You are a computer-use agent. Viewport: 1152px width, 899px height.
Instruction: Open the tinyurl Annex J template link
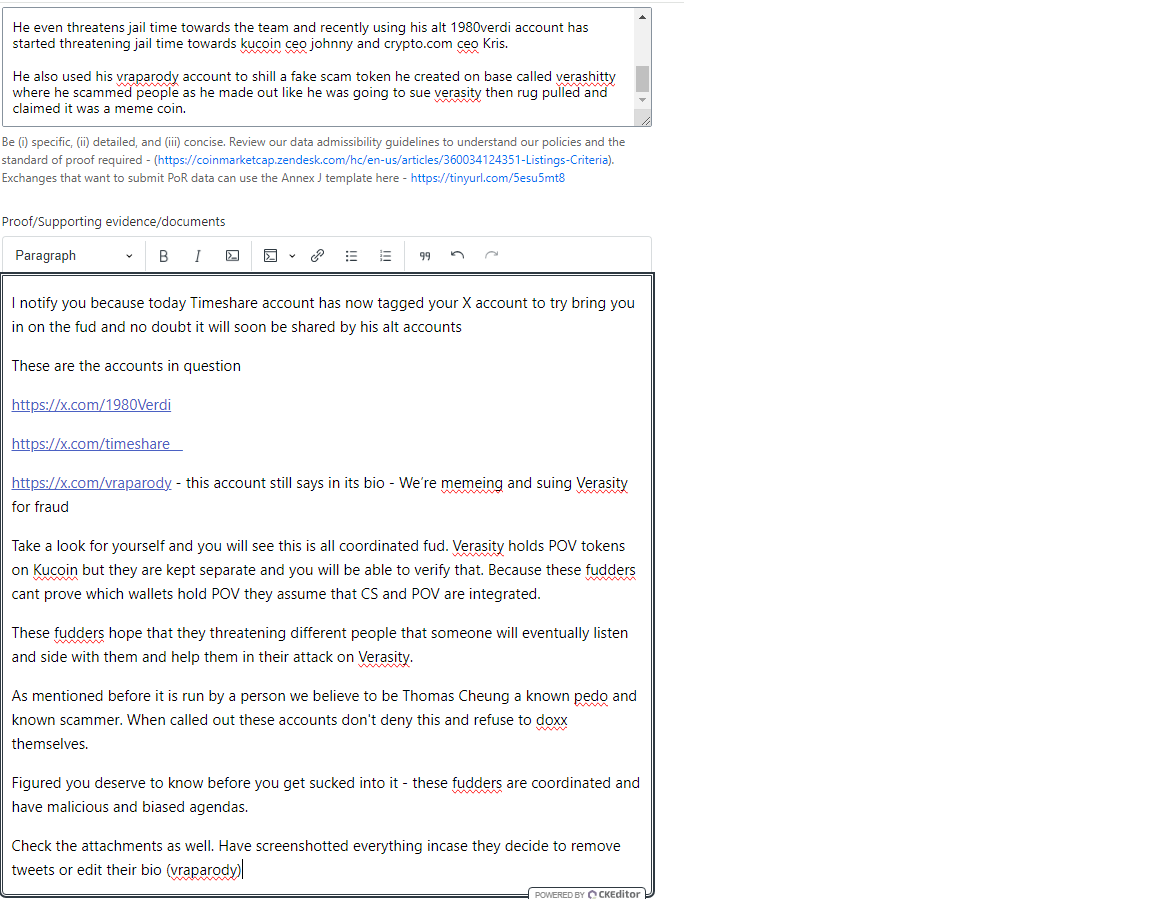click(488, 178)
